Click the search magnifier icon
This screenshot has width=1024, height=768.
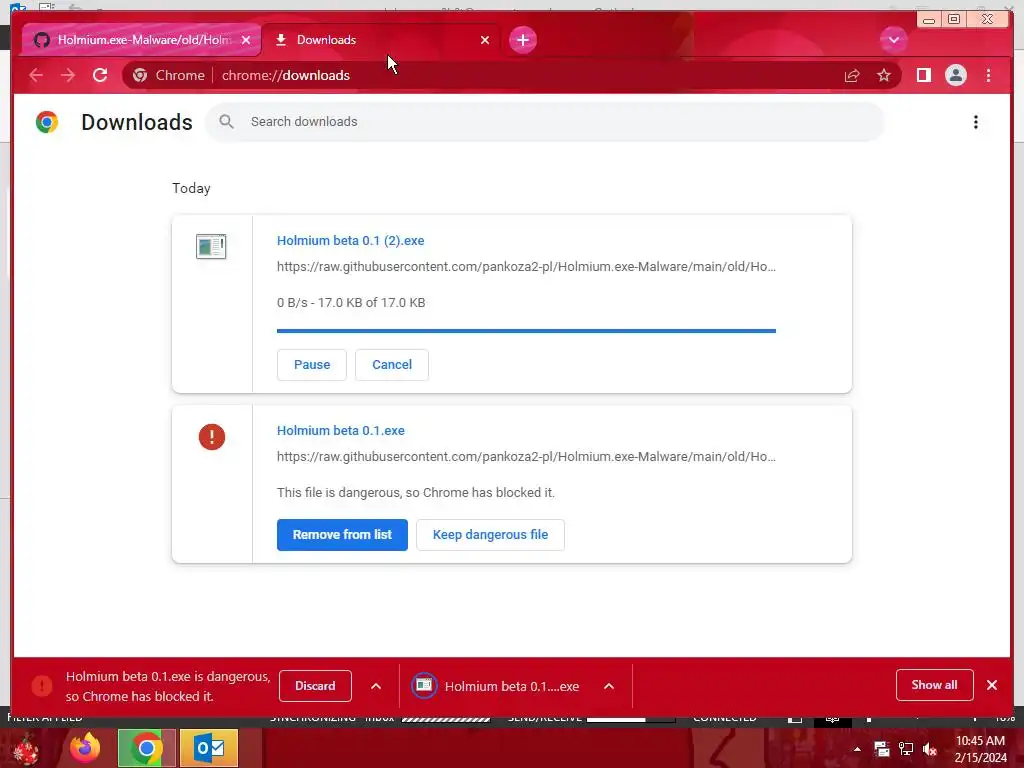(x=226, y=121)
